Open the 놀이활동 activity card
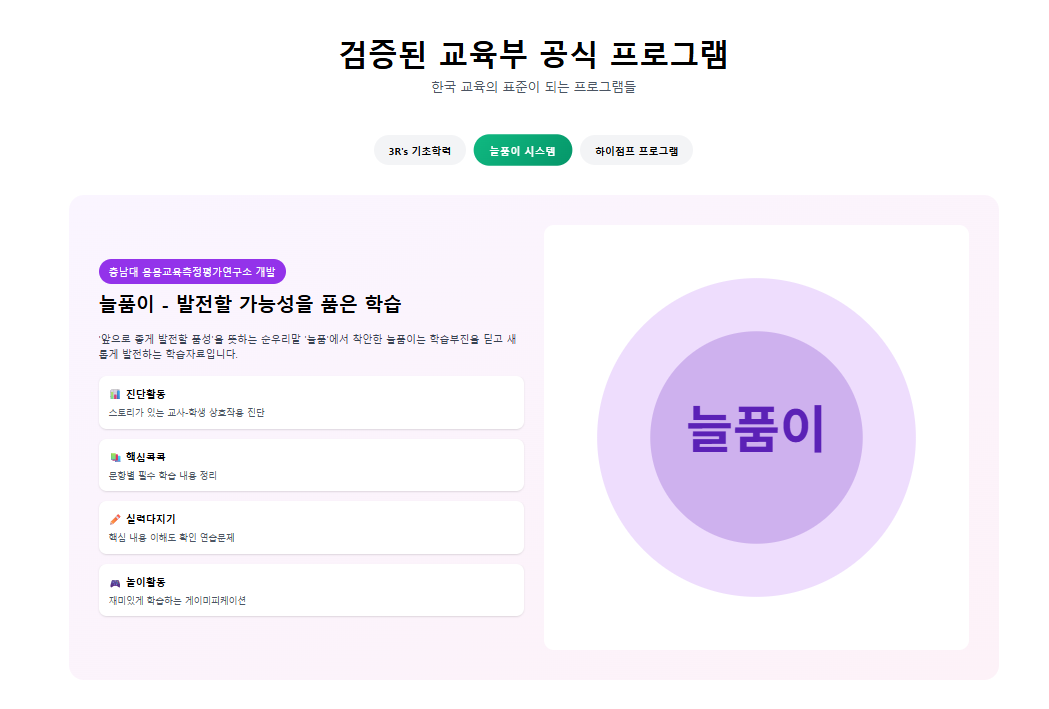The image size is (1049, 709). (x=312, y=590)
